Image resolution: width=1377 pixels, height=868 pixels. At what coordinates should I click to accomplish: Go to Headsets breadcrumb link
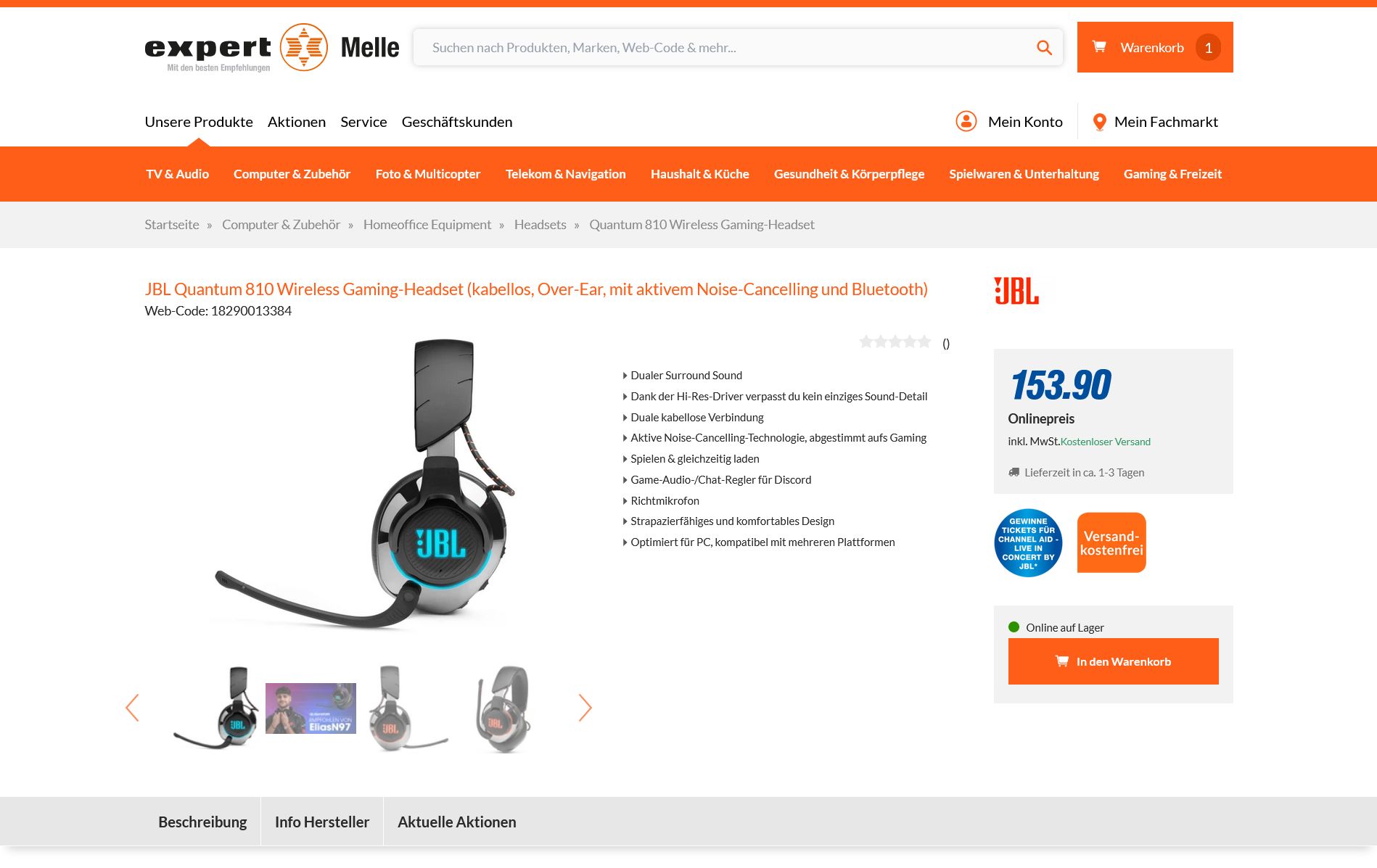click(540, 225)
